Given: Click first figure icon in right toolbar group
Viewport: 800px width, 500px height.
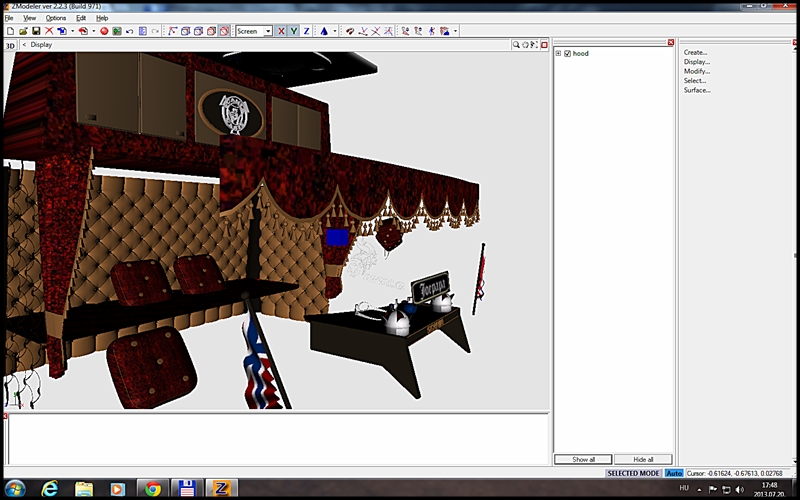Looking at the screenshot, I should pyautogui.click(x=405, y=31).
